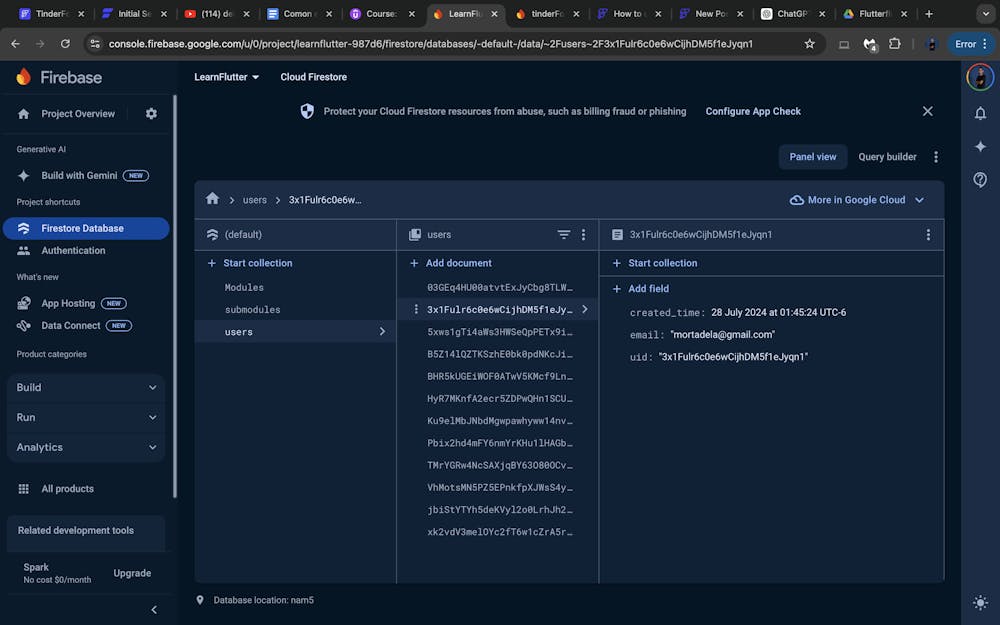The height and width of the screenshot is (625, 1000).
Task: Switch to the ChatGPT browser tab
Action: [x=793, y=13]
